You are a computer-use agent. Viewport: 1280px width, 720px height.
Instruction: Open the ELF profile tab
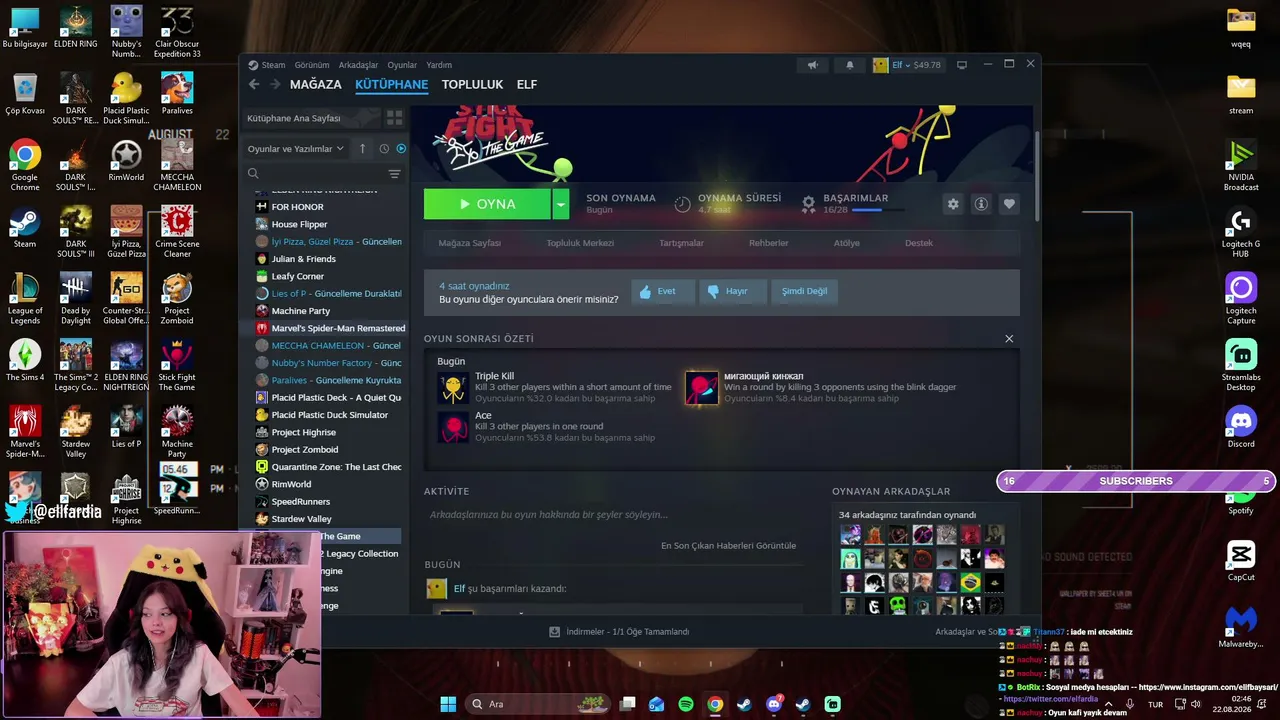coord(527,85)
